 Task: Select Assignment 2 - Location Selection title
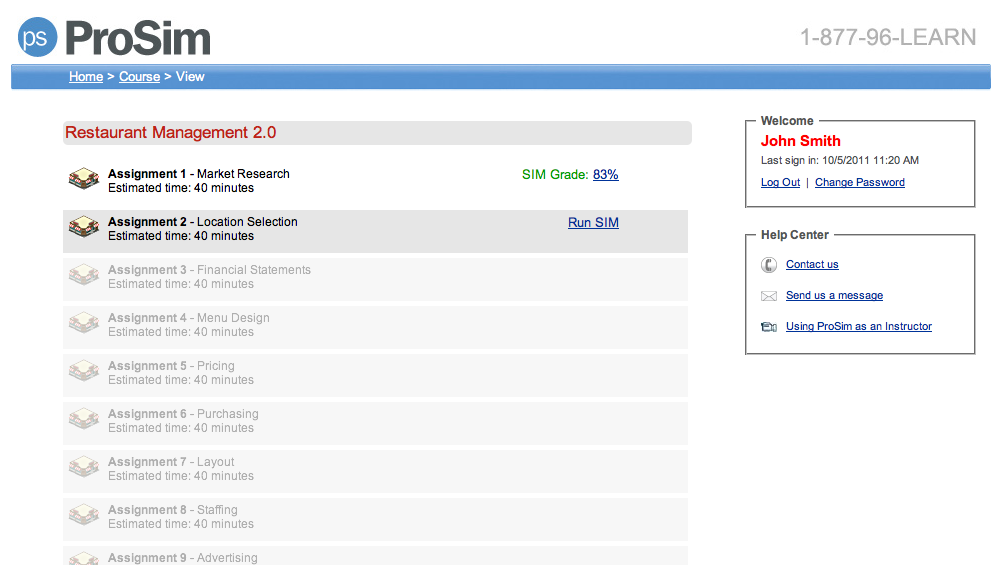[x=202, y=221]
